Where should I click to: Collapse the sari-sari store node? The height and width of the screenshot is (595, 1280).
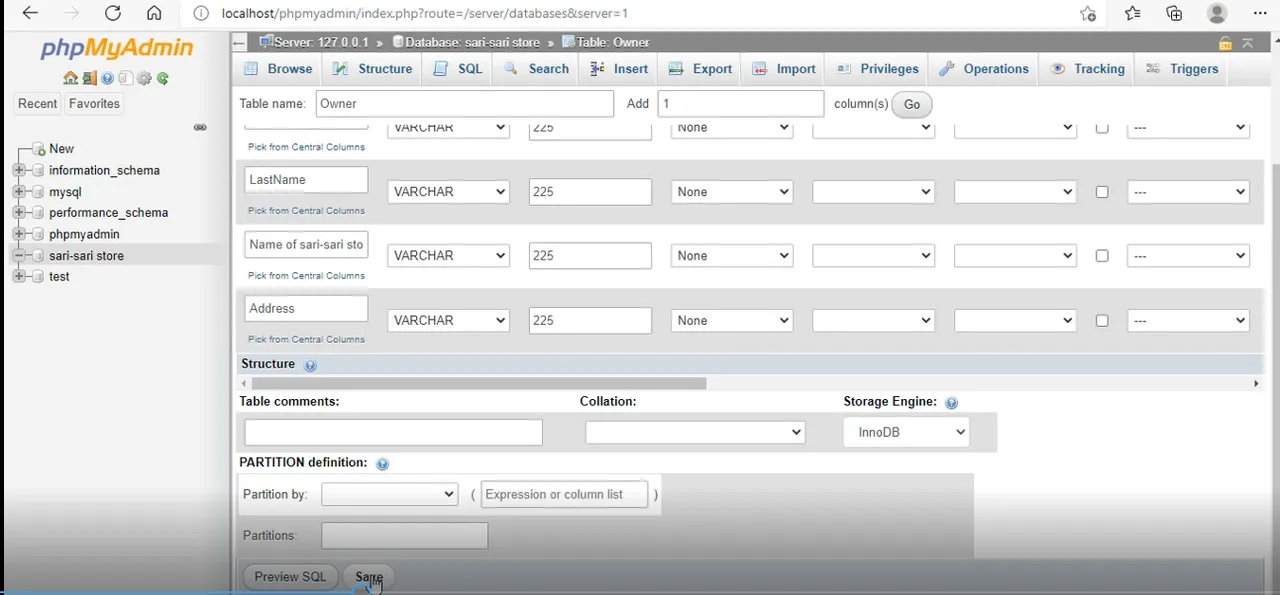tap(19, 256)
